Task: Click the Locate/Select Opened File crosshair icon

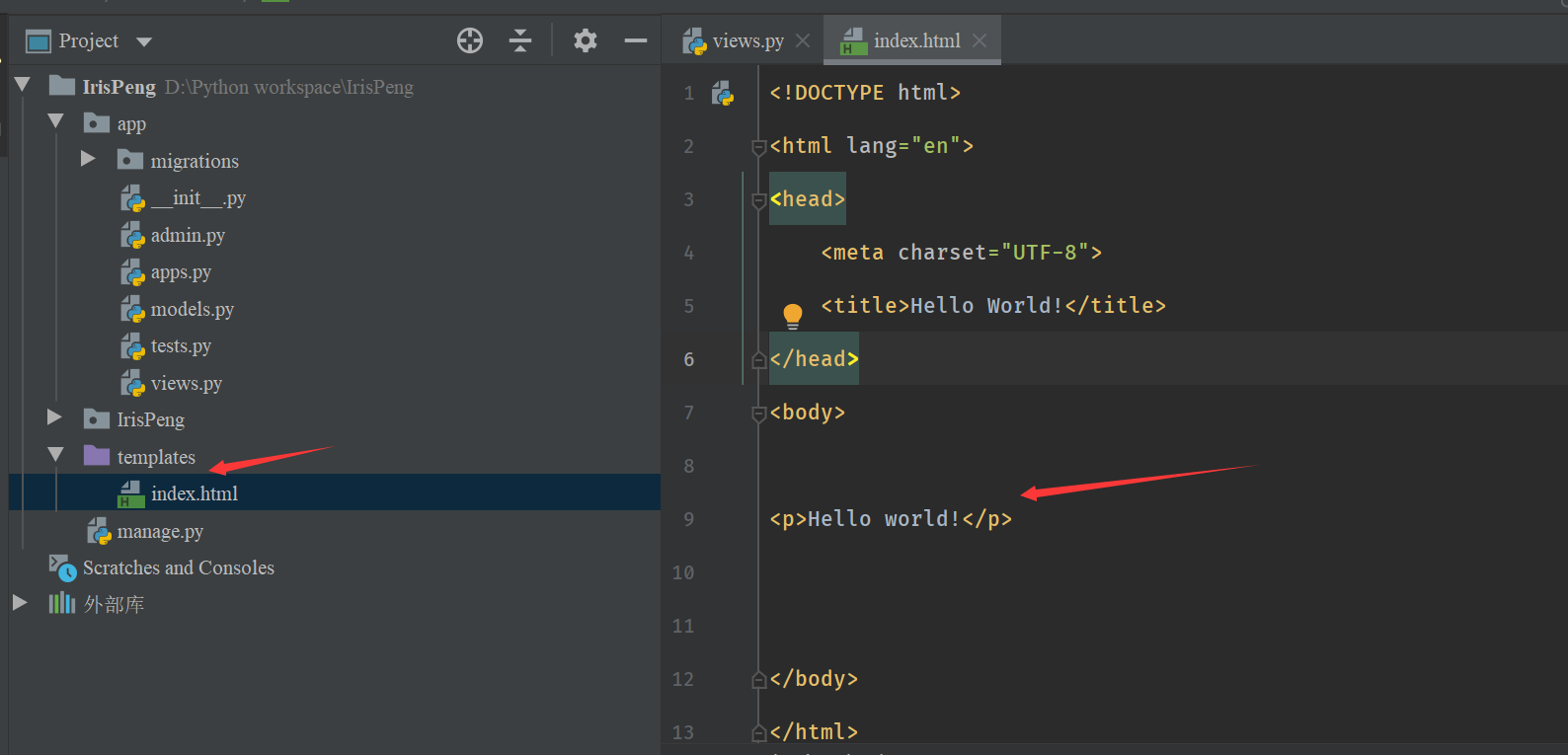Action: [x=470, y=40]
